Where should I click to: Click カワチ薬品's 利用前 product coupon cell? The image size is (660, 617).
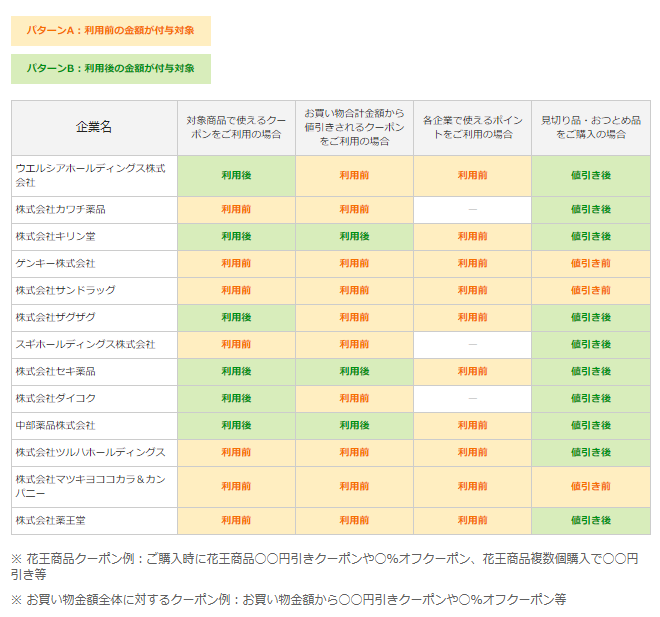237,210
